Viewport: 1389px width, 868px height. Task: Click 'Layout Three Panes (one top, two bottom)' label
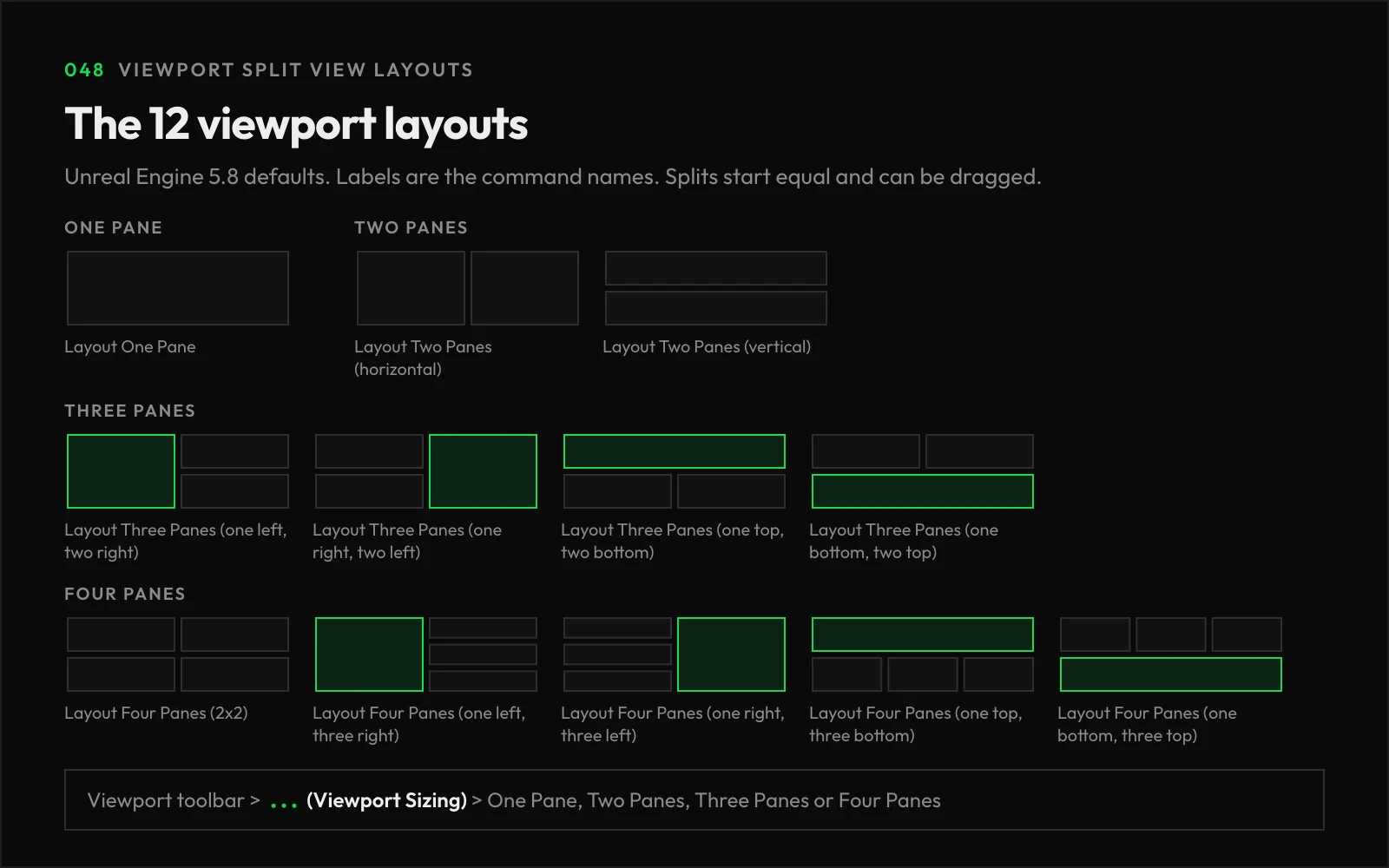(672, 541)
